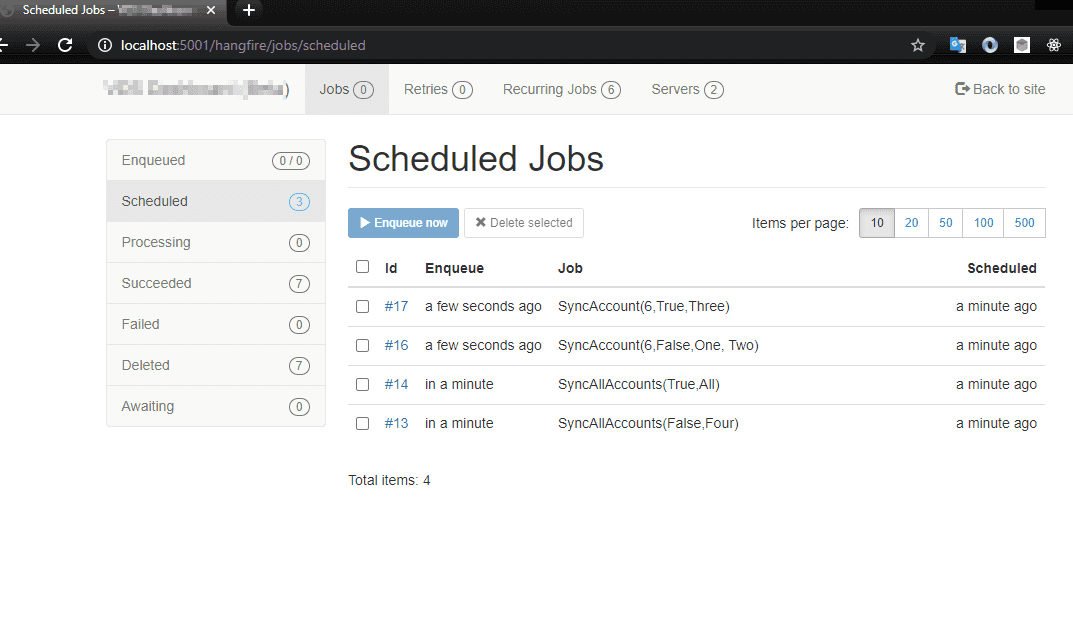Open a new browser tab with plus icon
This screenshot has width=1073, height=639.
(x=249, y=10)
